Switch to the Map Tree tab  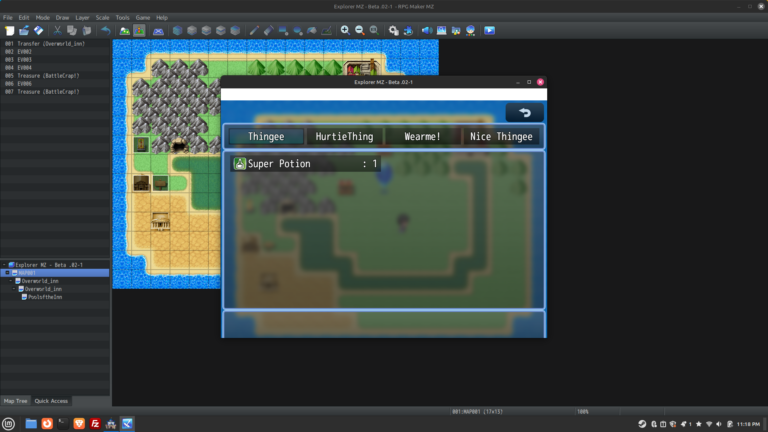(15, 401)
